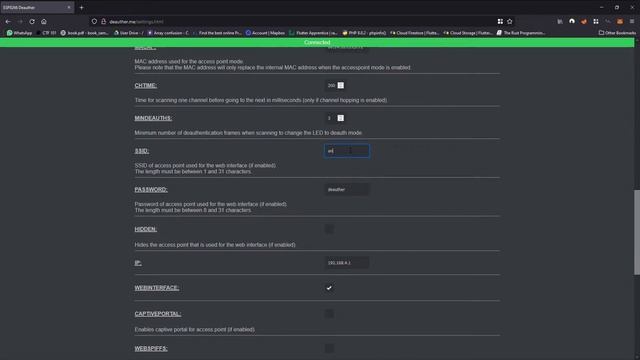Click the PASSWORD input field
The image size is (640, 360).
[x=347, y=189]
